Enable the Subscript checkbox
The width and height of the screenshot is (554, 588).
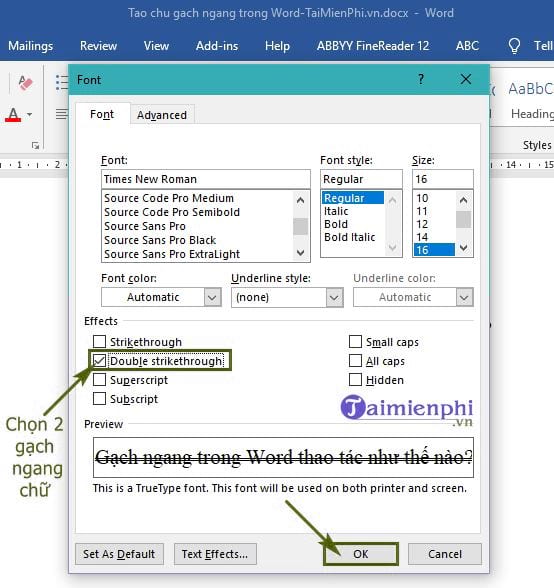click(x=99, y=399)
